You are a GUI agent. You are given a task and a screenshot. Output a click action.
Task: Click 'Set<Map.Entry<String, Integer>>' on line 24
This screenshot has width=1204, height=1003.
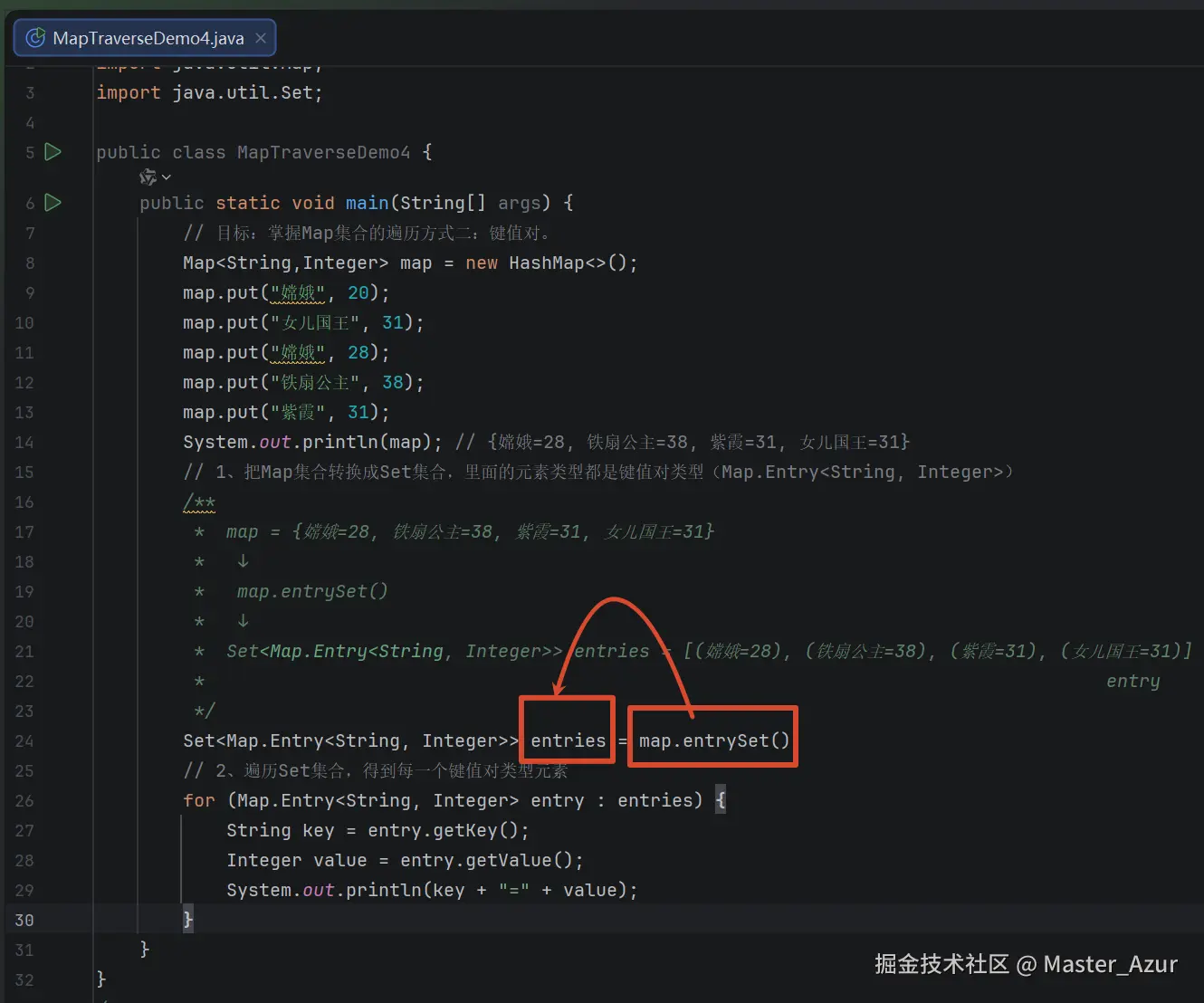(x=351, y=740)
